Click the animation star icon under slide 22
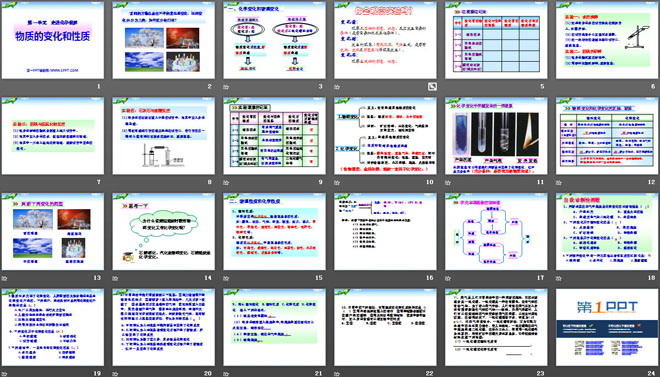Viewport: 660px width, 377px height. [x=337, y=373]
